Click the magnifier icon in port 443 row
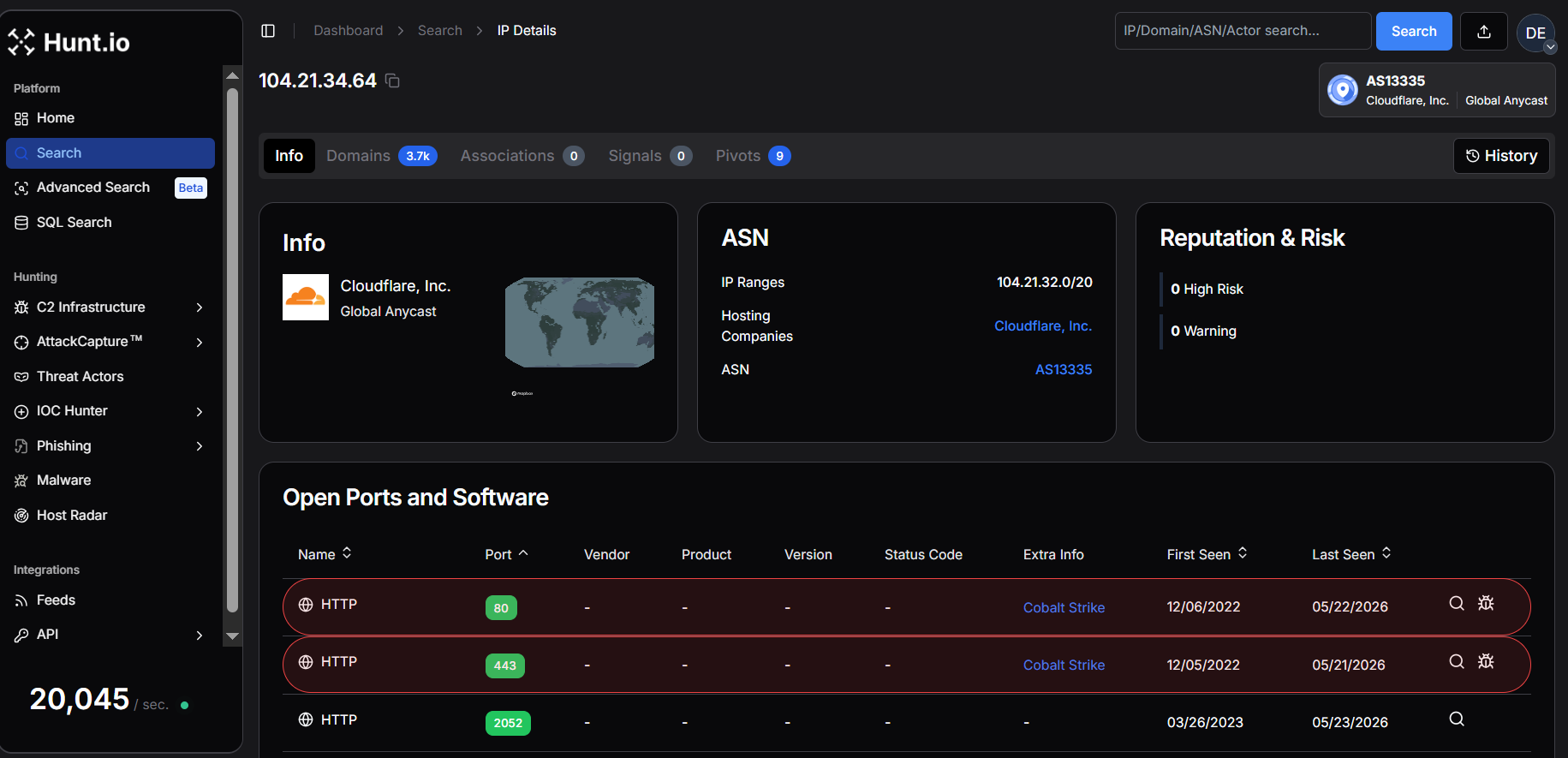Viewport: 1568px width, 758px height. (x=1456, y=661)
